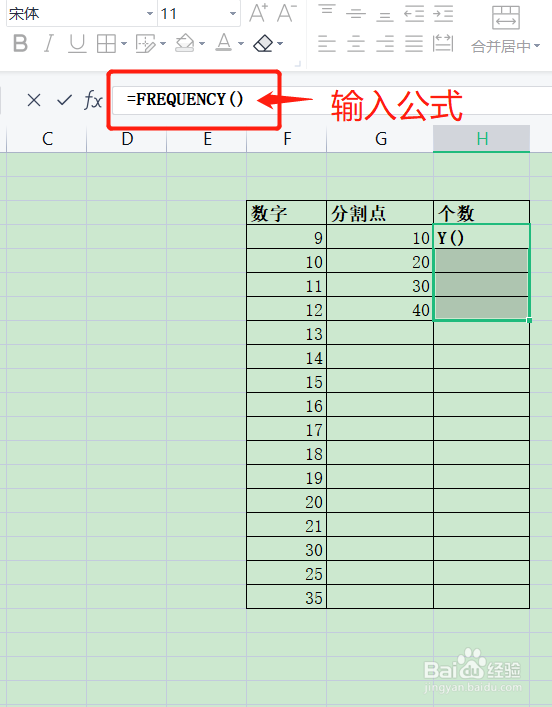The height and width of the screenshot is (707, 552).
Task: Select the 个数 header cell
Action: pyautogui.click(x=482, y=212)
